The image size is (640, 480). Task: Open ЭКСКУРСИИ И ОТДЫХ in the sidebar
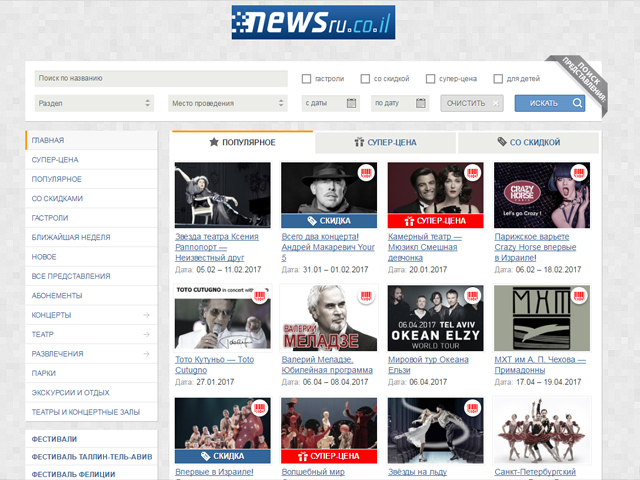click(x=91, y=393)
